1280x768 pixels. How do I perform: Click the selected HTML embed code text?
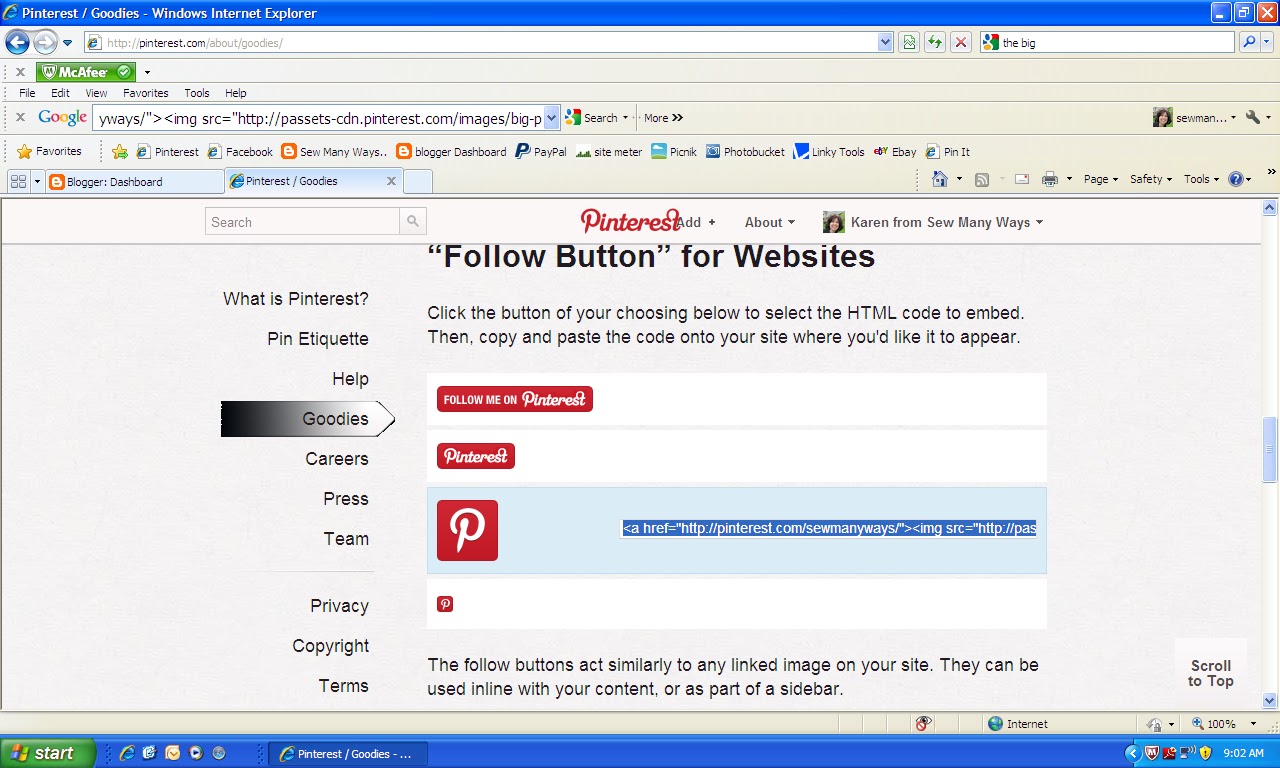click(x=829, y=528)
